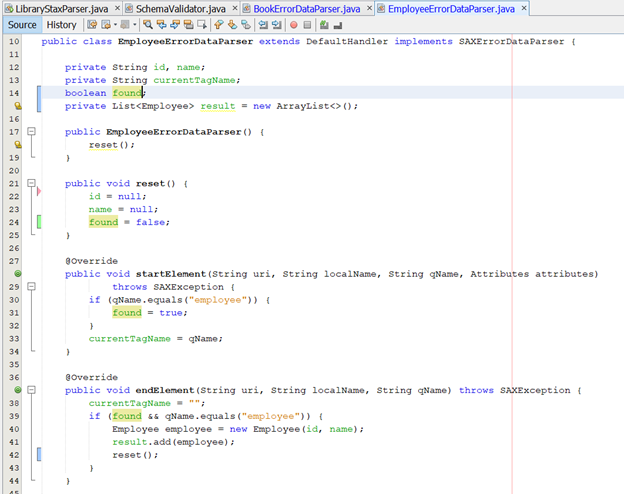Click 'currentTagName = qName;' statement
This screenshot has width=624, height=494.
tap(156, 339)
